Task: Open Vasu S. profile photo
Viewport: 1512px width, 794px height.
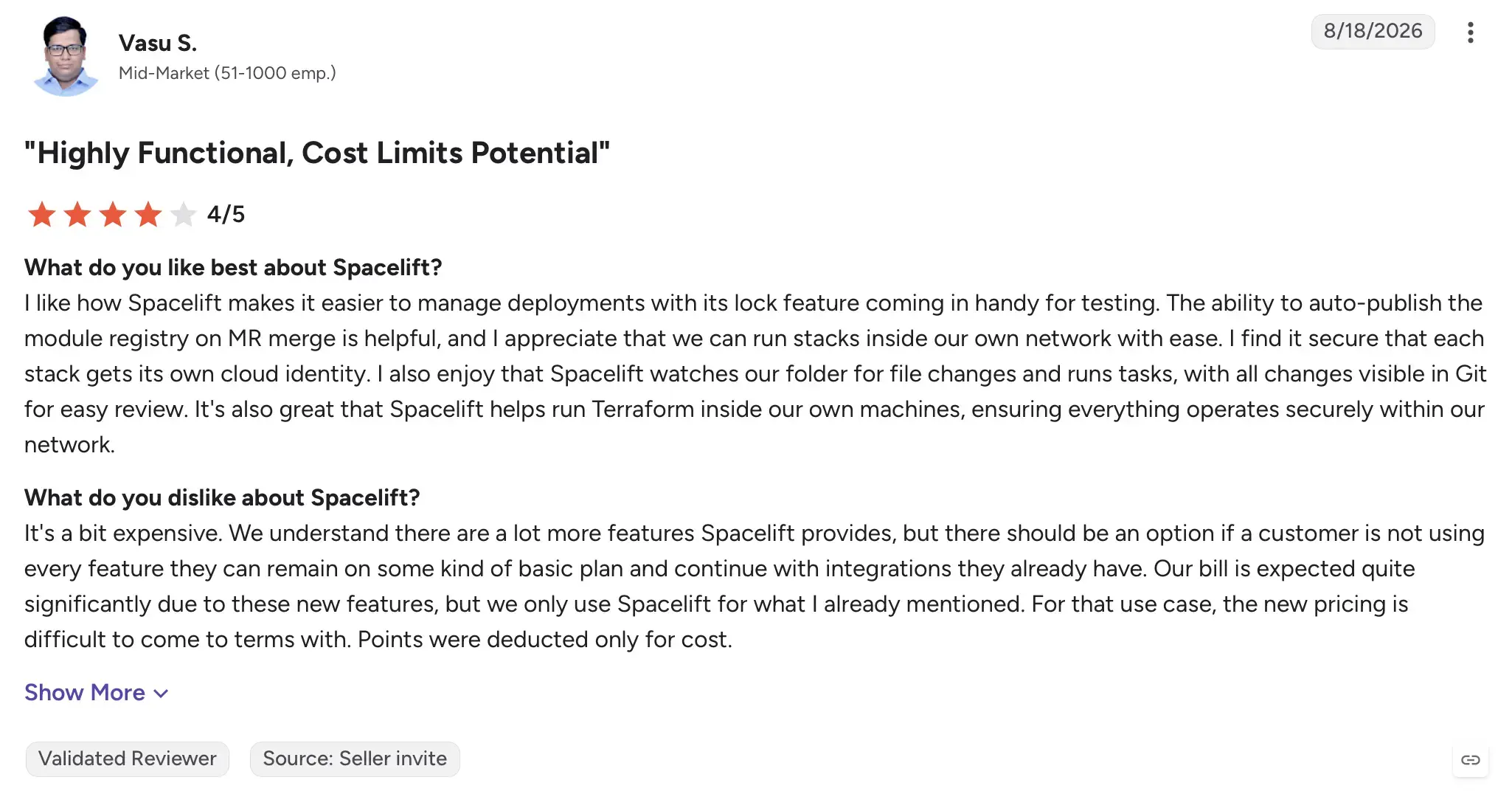Action: pos(66,56)
